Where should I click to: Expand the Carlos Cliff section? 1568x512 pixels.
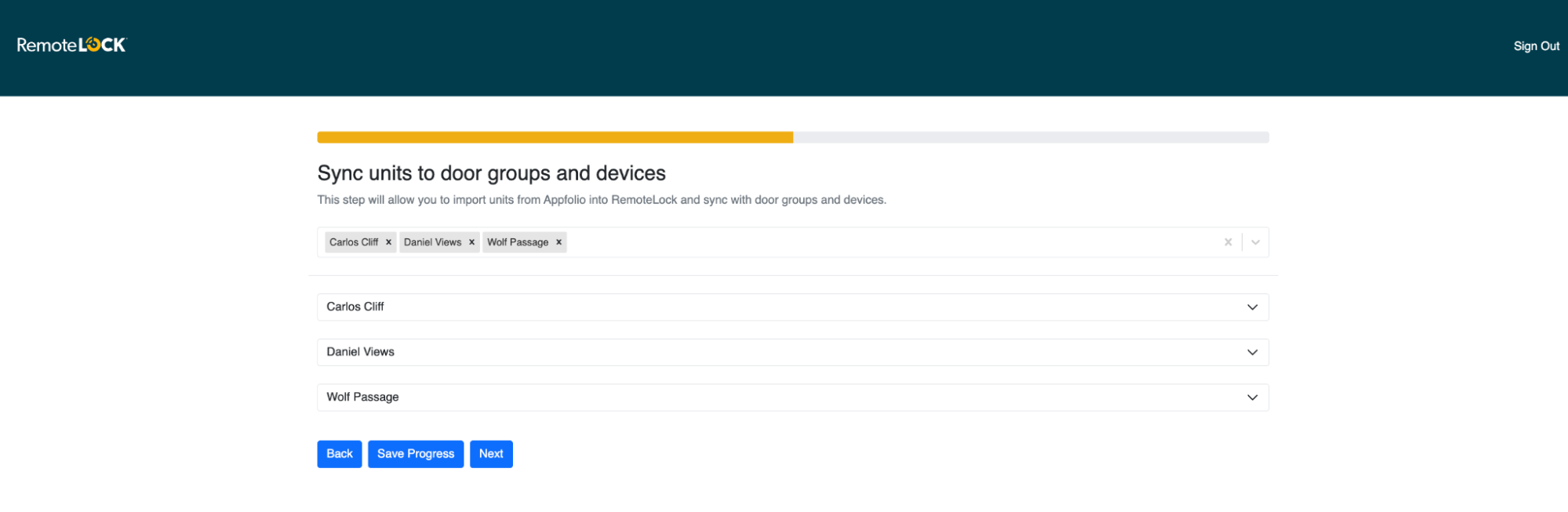pyautogui.click(x=792, y=307)
